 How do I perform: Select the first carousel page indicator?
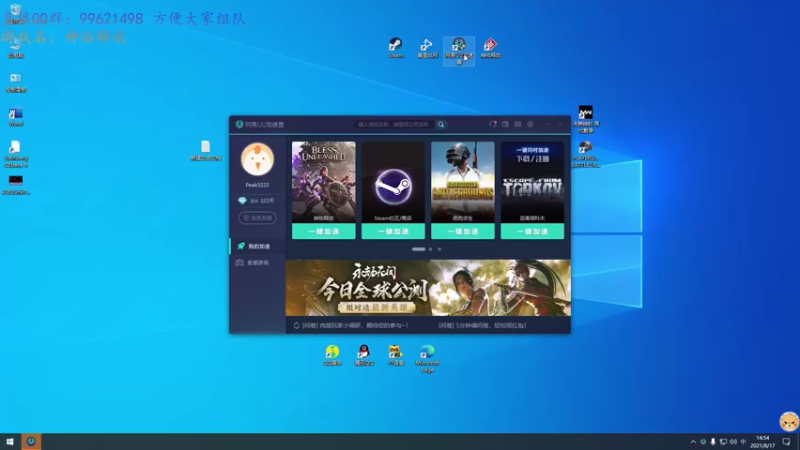(418, 249)
